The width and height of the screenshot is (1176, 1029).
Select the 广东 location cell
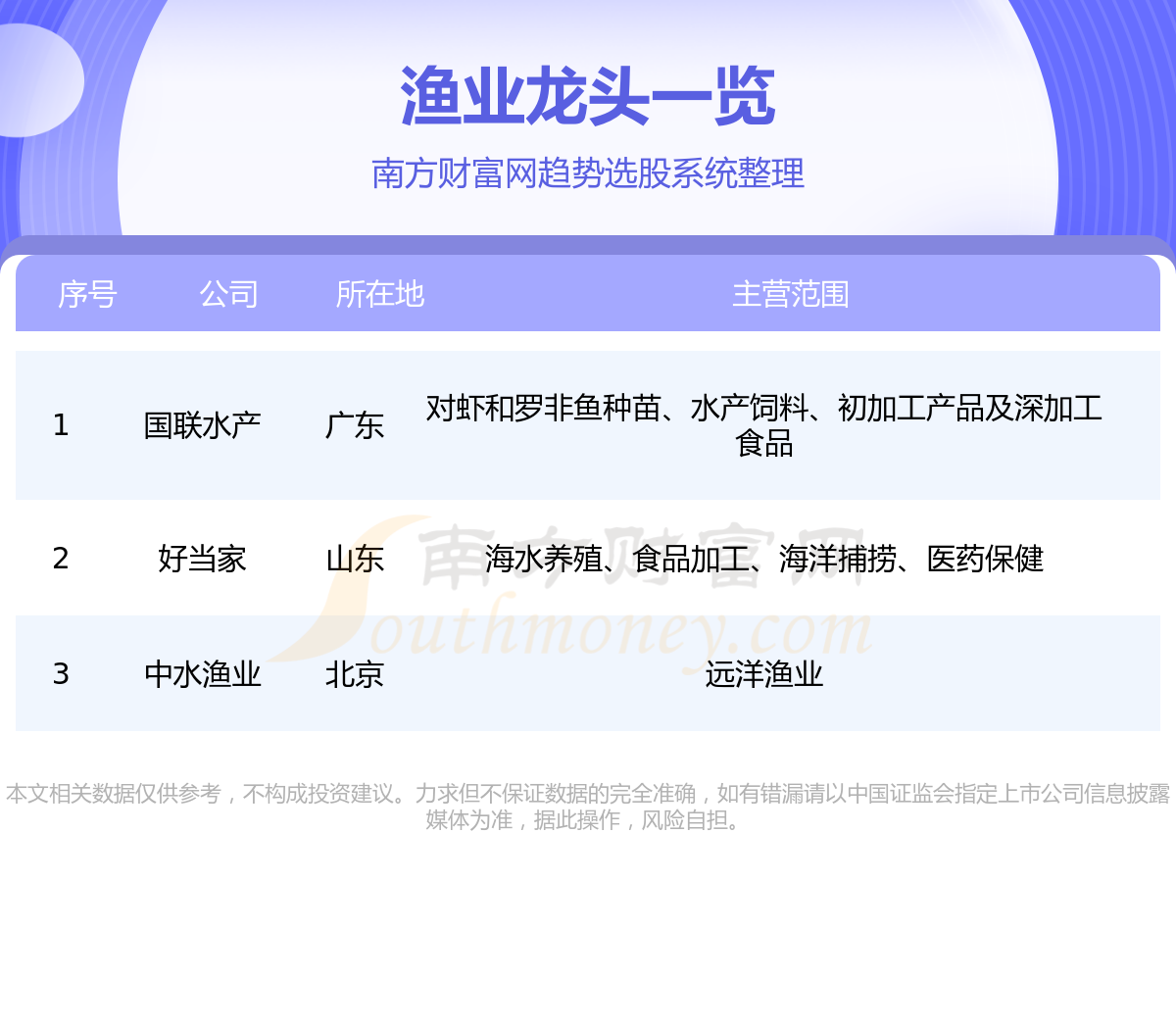[x=355, y=425]
